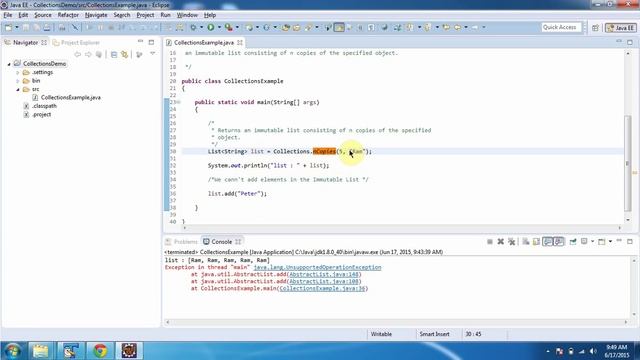
Task: Collapse the CollectionsDemo project node
Action: (9, 64)
